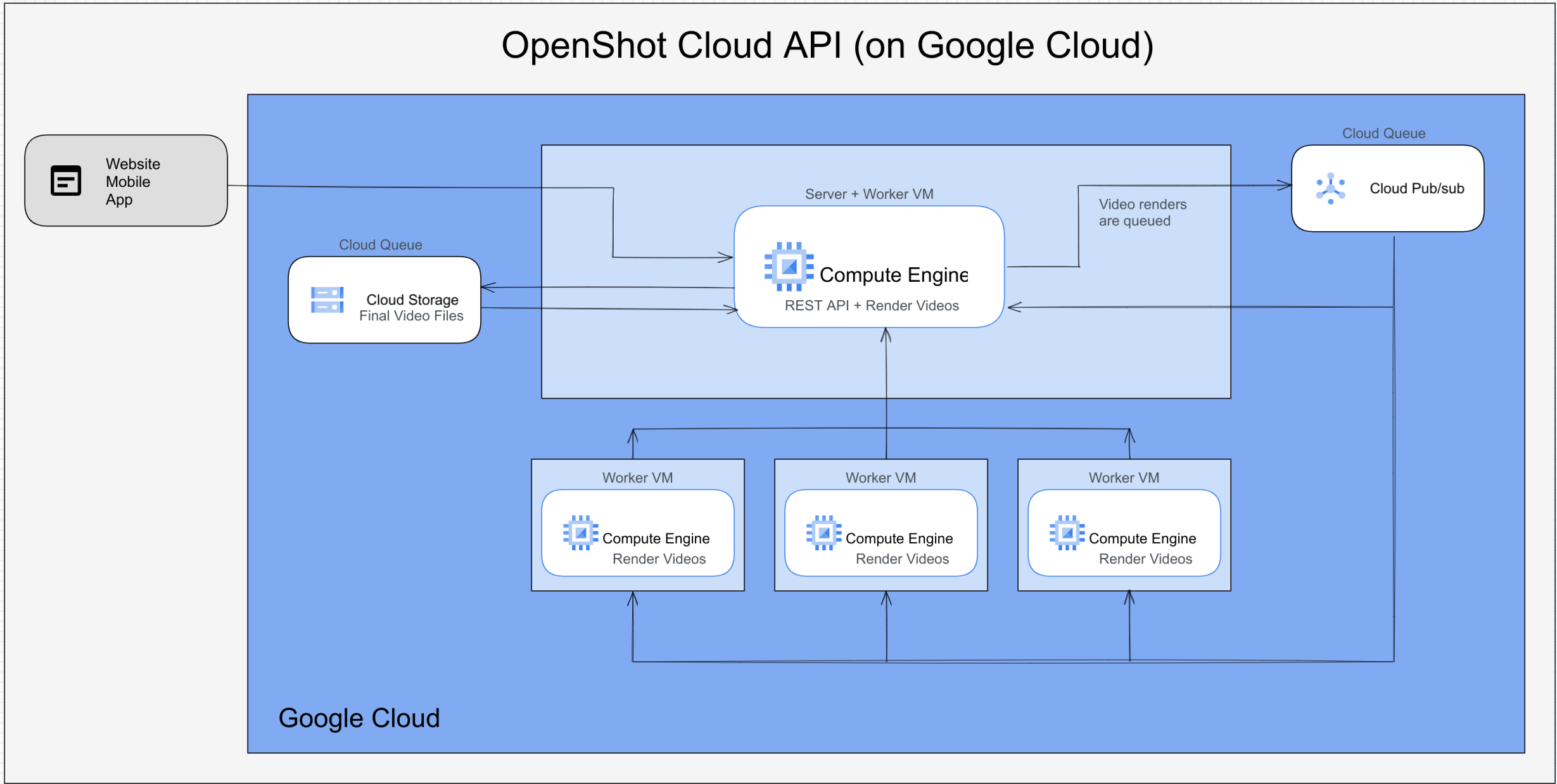Select 'Compute Engine' text in middle Worker VM
Viewport: 1557px width, 784px height.
(899, 539)
